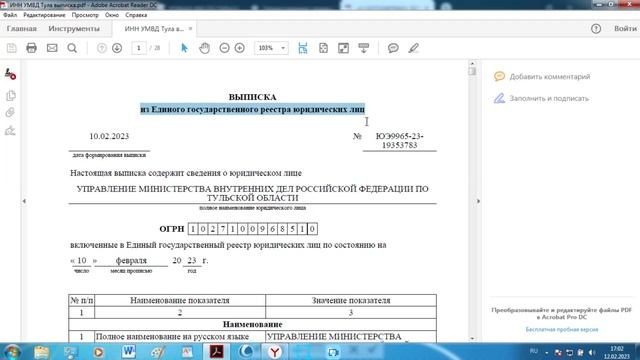Open the Окно menu
The image size is (640, 360).
pyautogui.click(x=112, y=15)
